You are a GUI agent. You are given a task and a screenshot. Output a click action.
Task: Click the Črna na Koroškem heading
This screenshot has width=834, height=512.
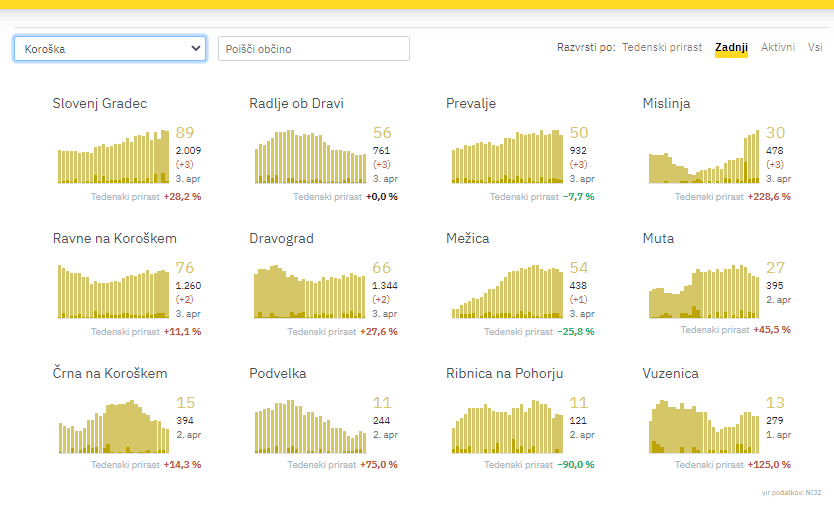[x=110, y=373]
